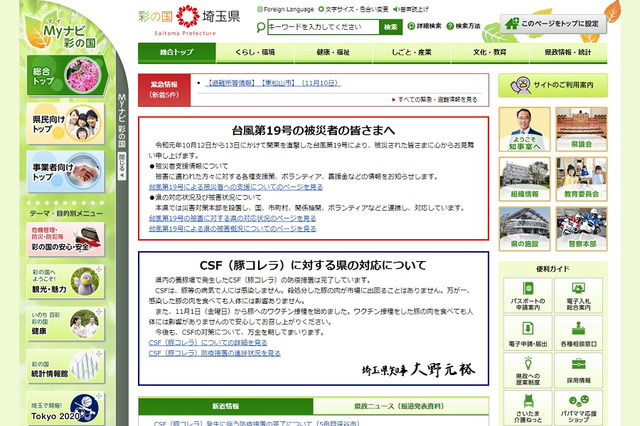Open 彩の国の安心・安全 banner
This screenshot has width=640, height=426.
point(65,239)
